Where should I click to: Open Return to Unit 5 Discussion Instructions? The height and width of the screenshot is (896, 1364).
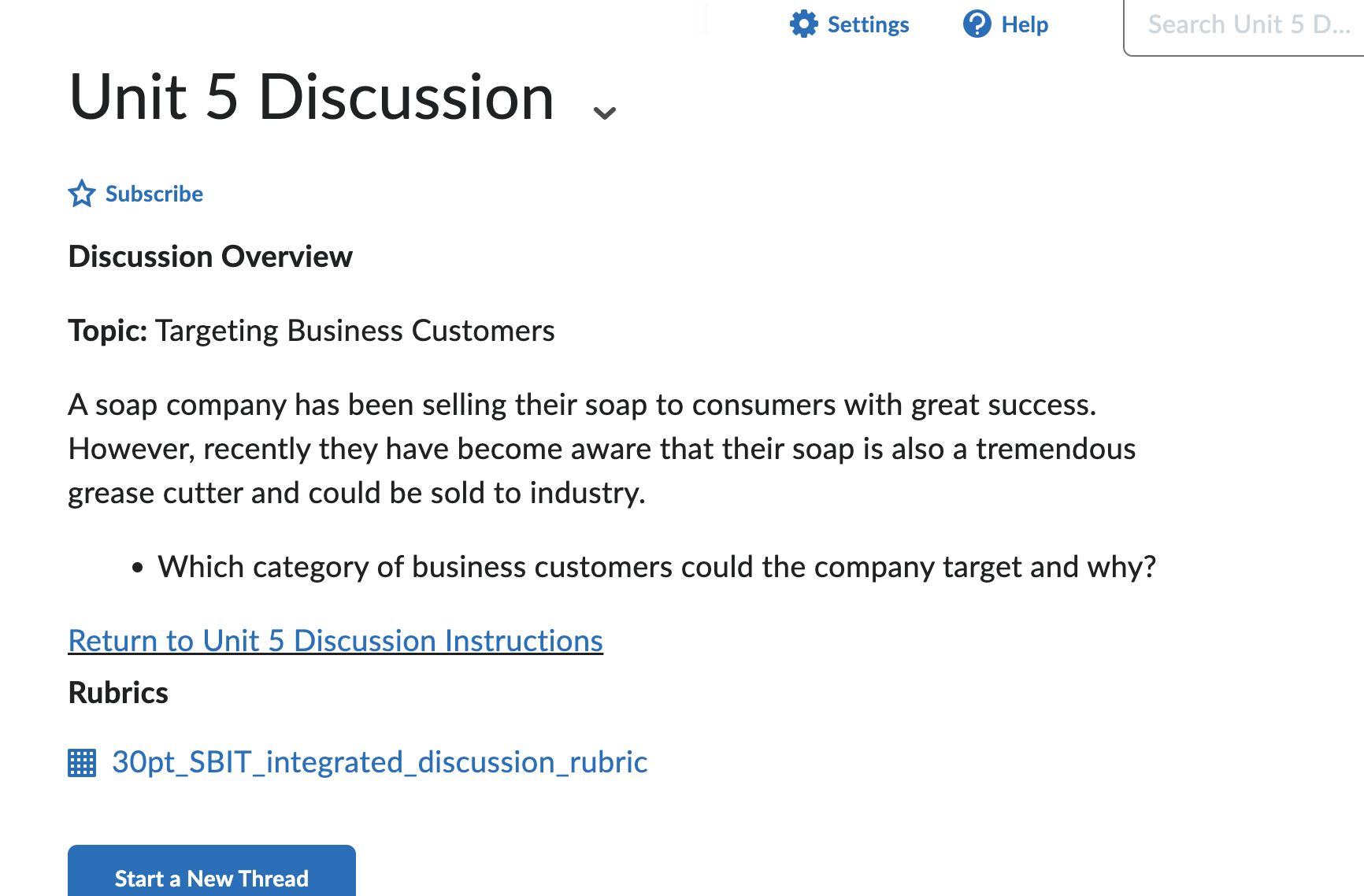pyautogui.click(x=335, y=640)
